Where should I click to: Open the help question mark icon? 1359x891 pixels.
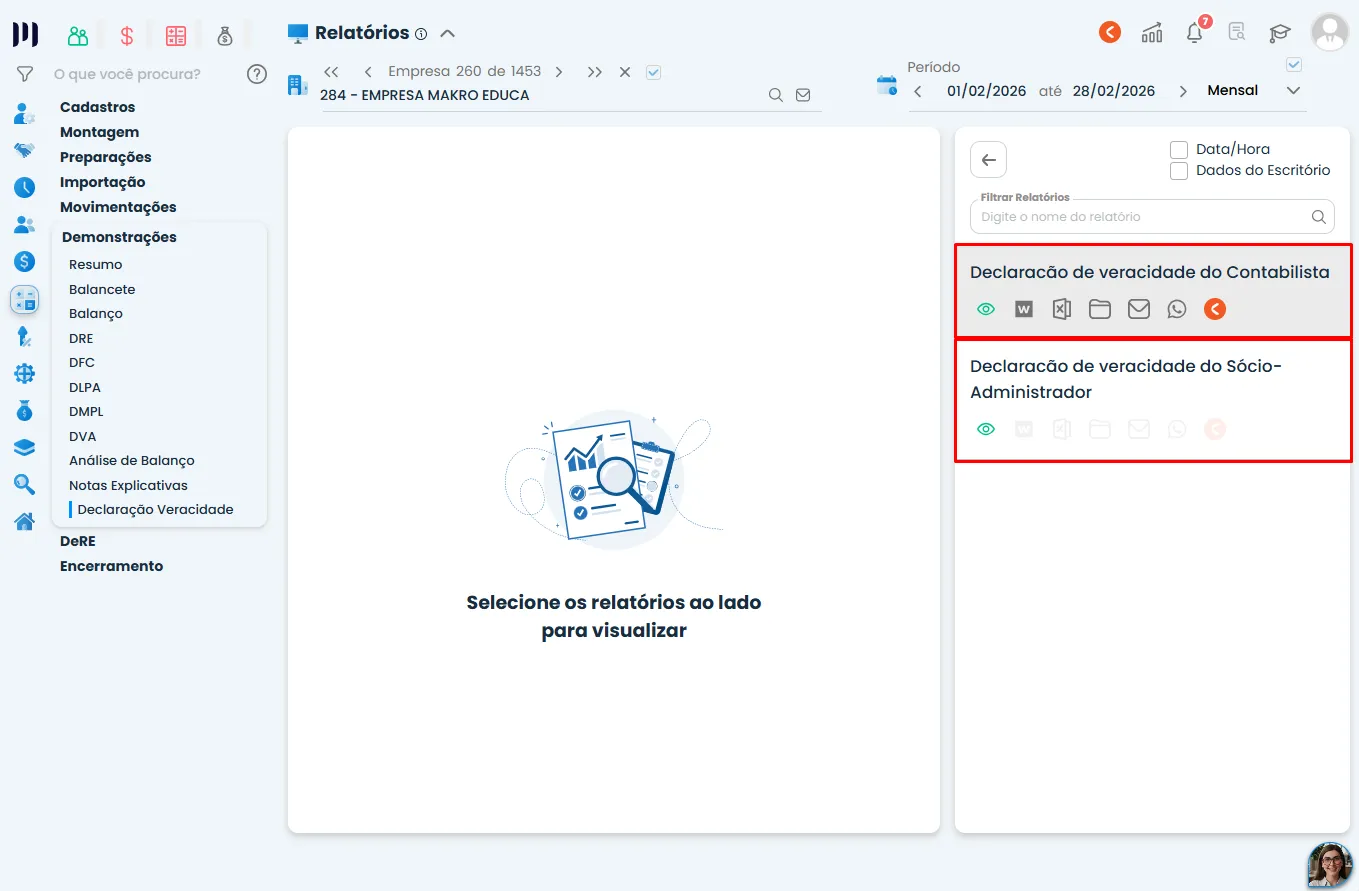coord(257,74)
